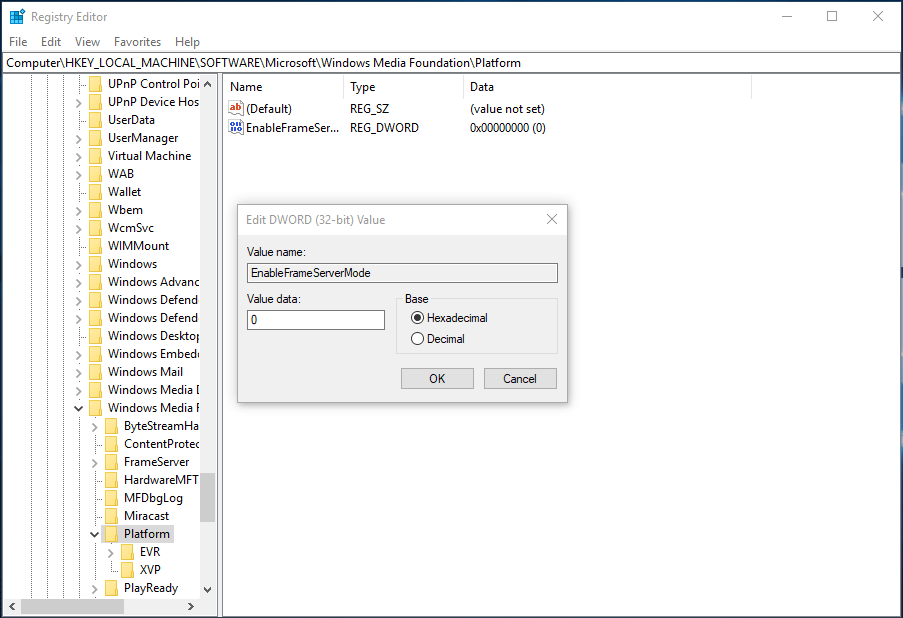Click the XVP folder icon
903x618 pixels.
tap(127, 570)
